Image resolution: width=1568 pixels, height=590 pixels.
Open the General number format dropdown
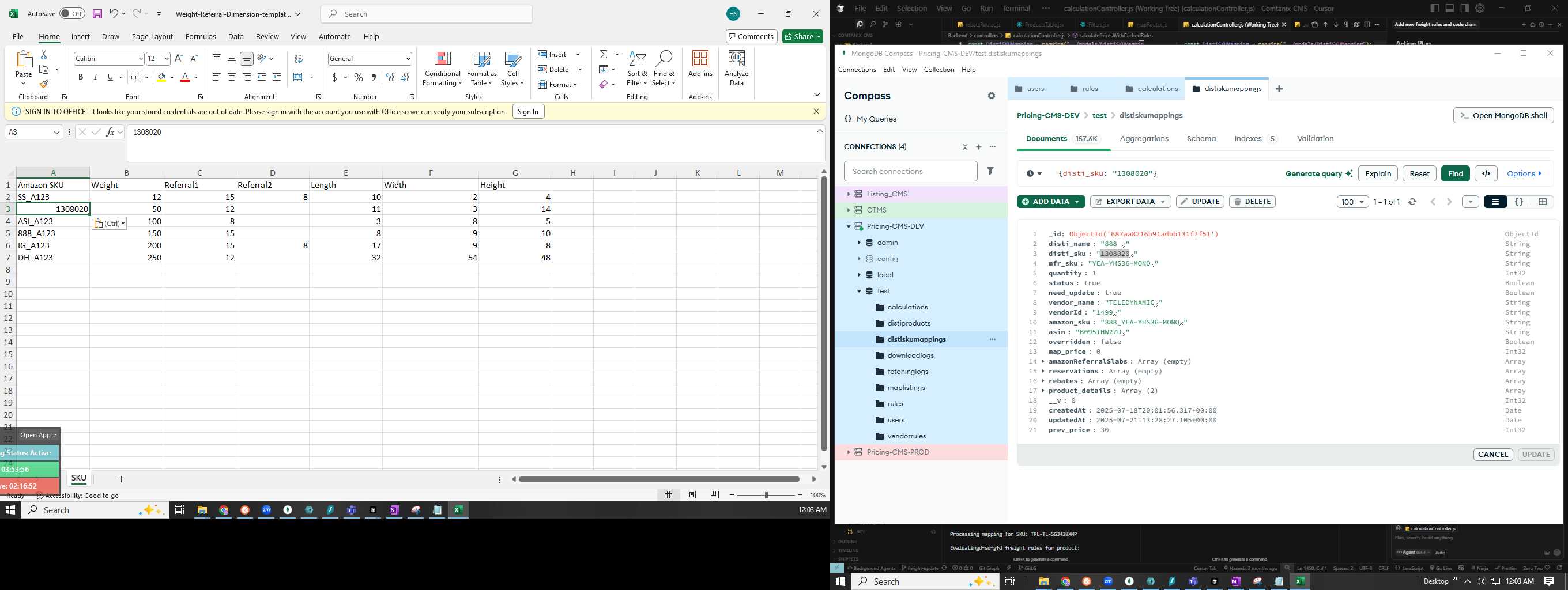coord(408,58)
